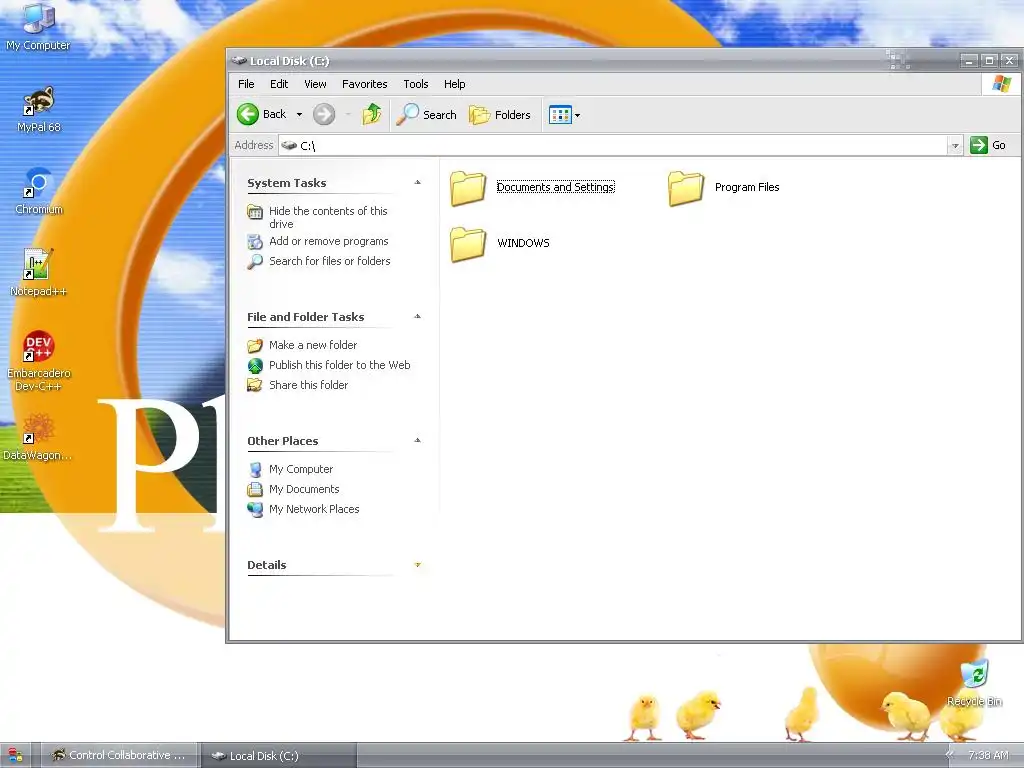Click Add or remove programs link
This screenshot has height=768, width=1024.
(328, 241)
